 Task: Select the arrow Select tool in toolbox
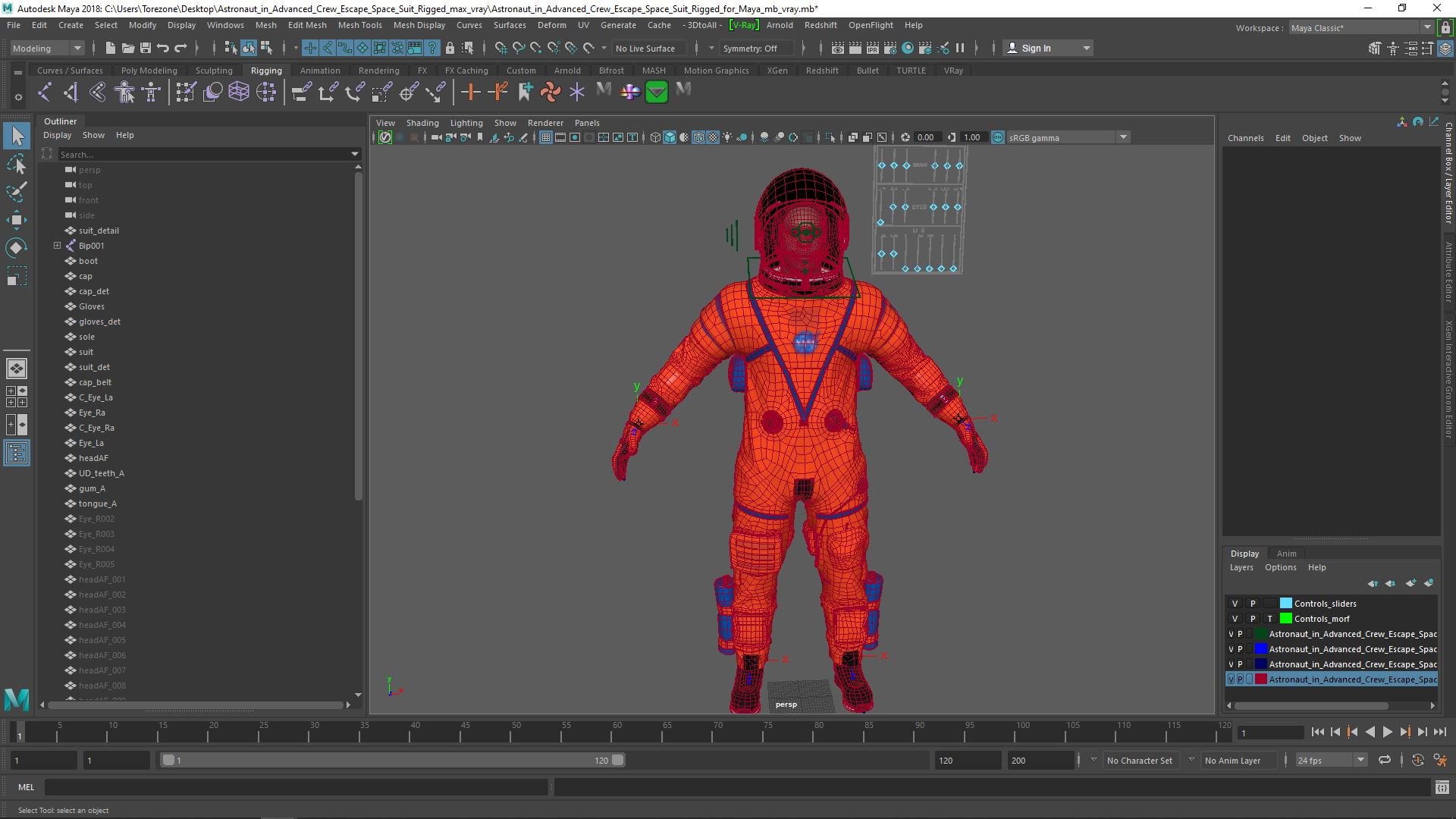coord(17,136)
